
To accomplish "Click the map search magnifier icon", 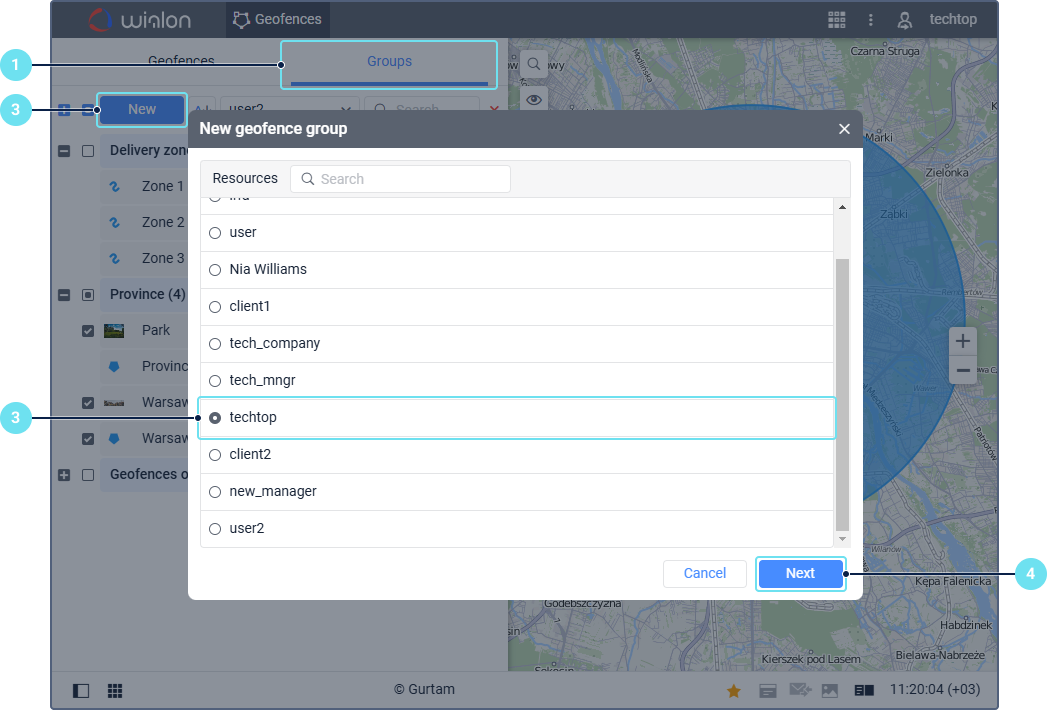I will pyautogui.click(x=534, y=64).
